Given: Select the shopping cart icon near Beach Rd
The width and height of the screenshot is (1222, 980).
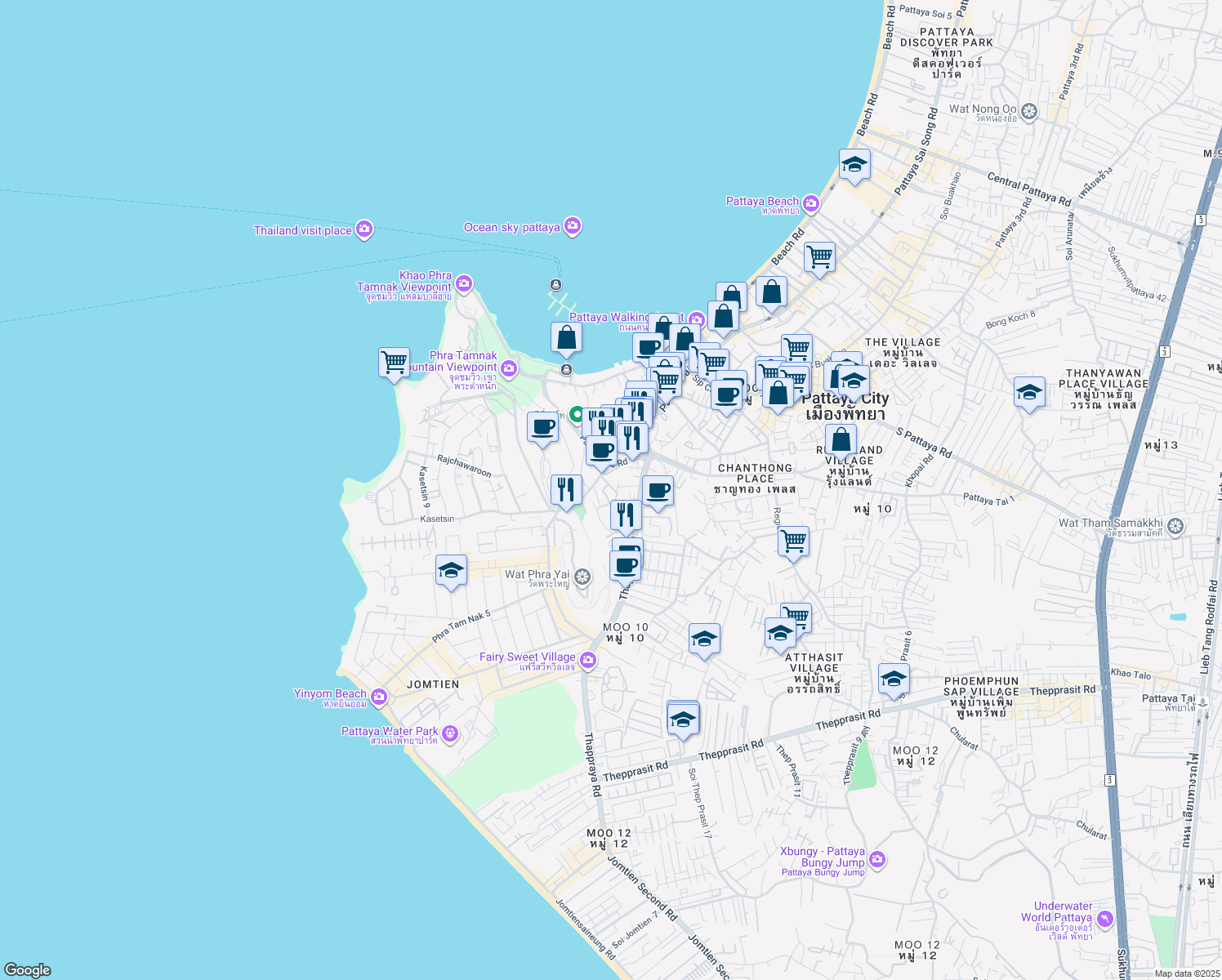Looking at the screenshot, I should 819,257.
